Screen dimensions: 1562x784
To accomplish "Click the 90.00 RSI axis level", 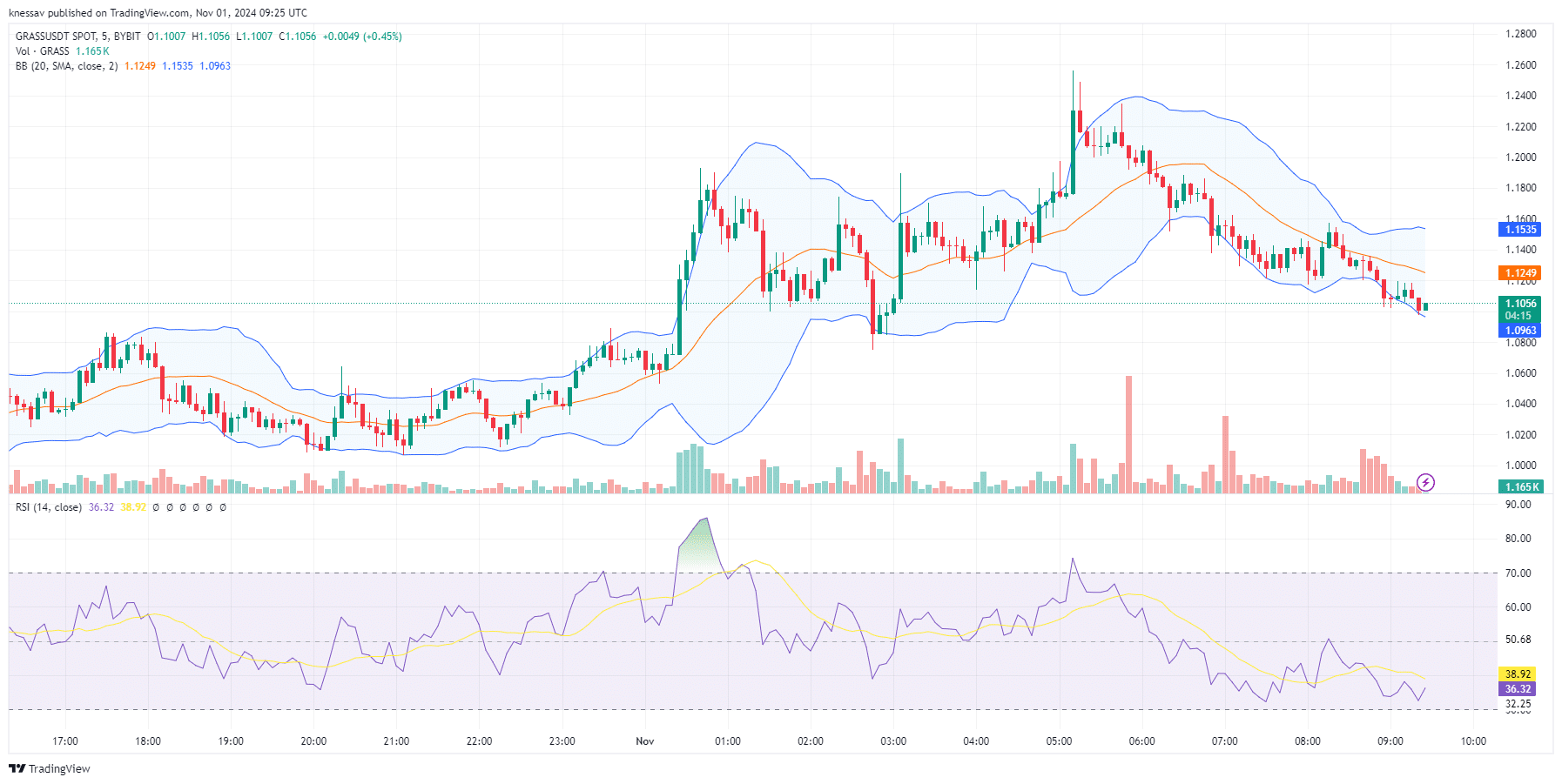I will [1518, 505].
